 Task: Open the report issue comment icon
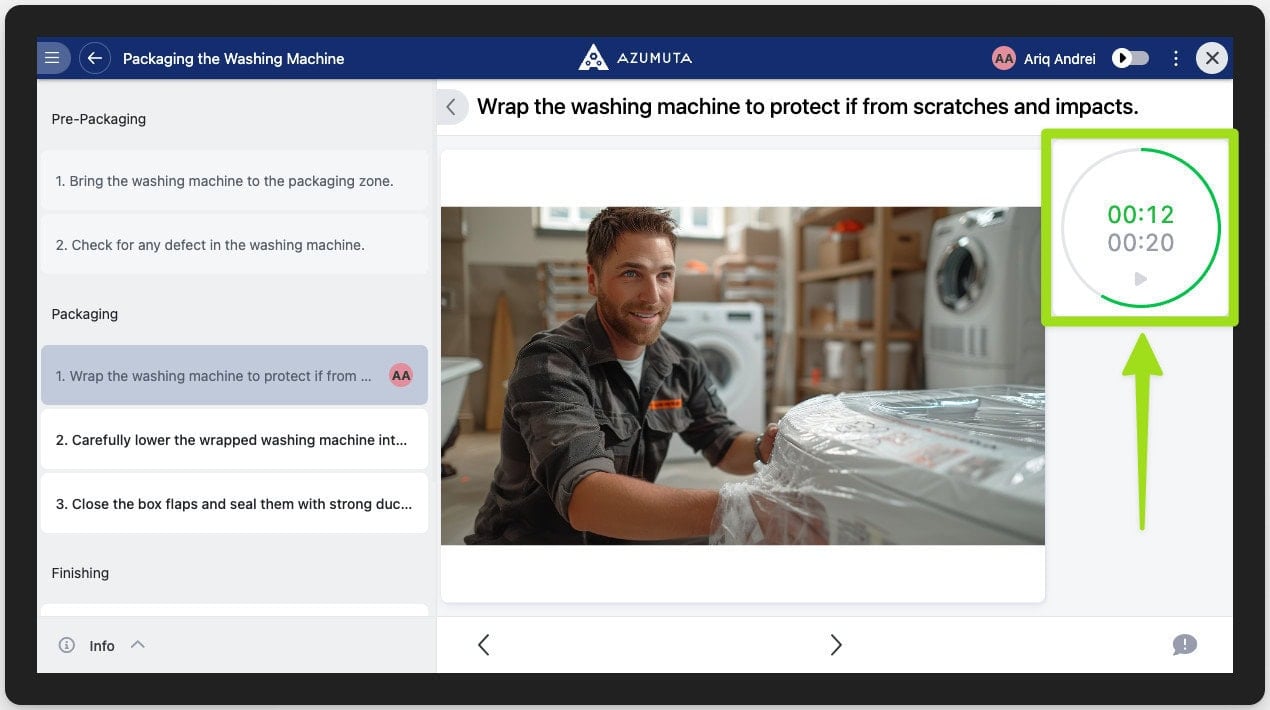(x=1184, y=645)
